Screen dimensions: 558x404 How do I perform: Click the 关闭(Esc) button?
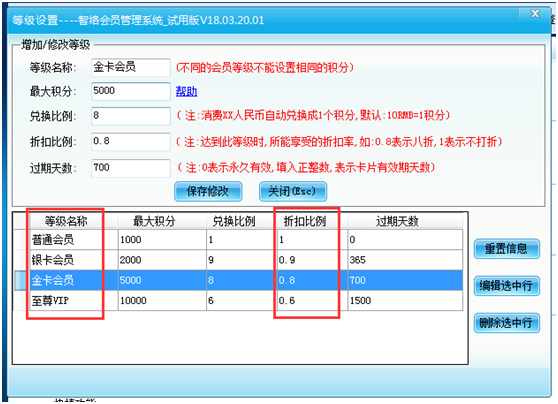293,191
